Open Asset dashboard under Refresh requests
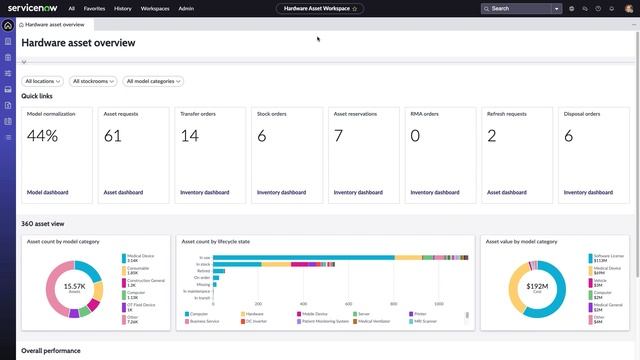The height and width of the screenshot is (360, 640). (507, 192)
